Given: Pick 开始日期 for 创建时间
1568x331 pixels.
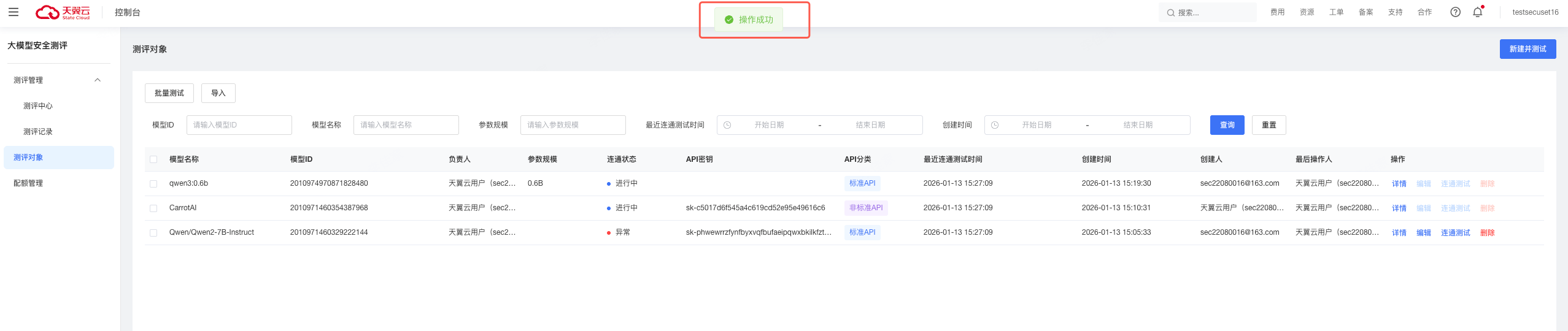Looking at the screenshot, I should click(x=1037, y=125).
